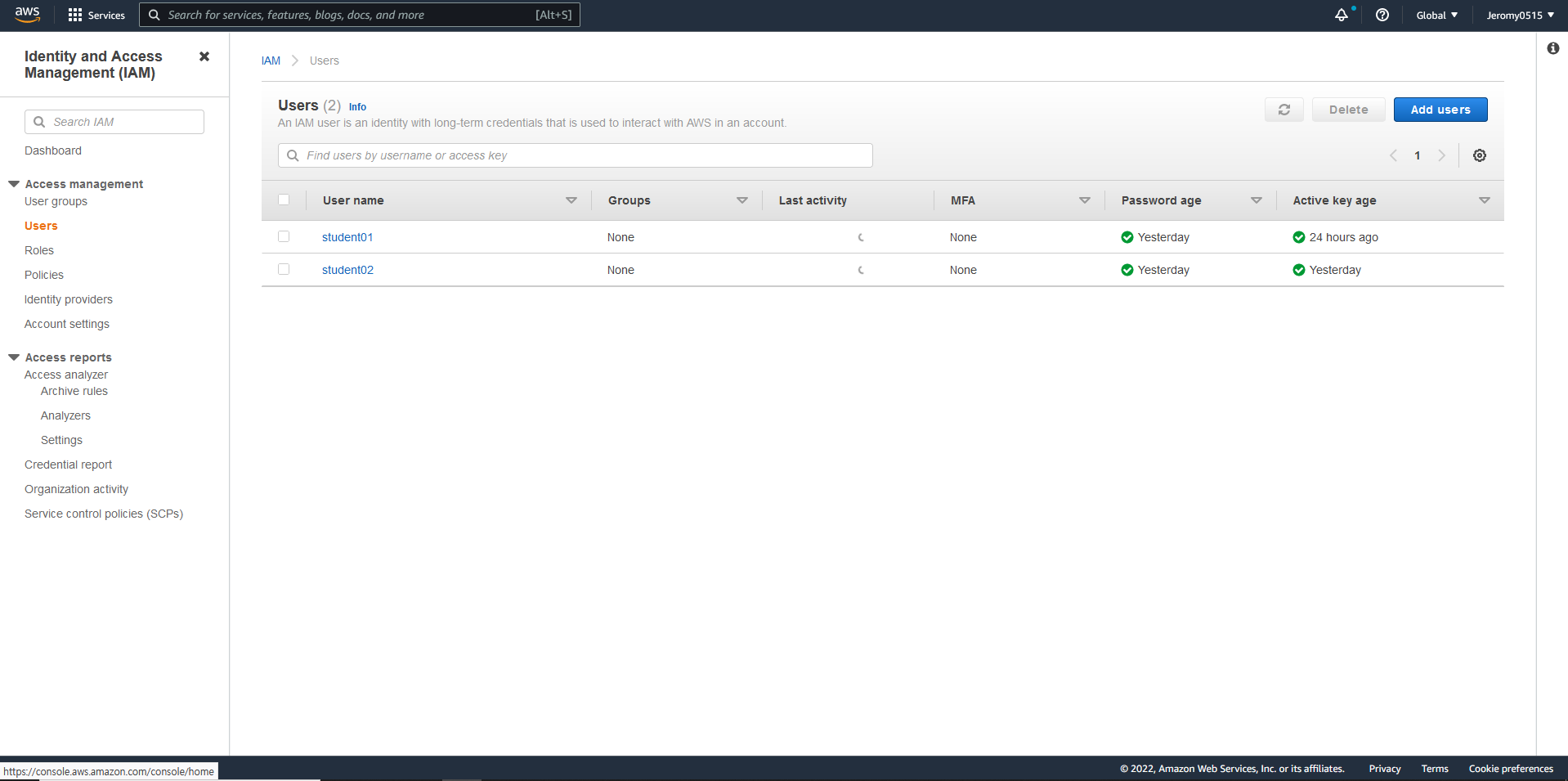The width and height of the screenshot is (1568, 781).
Task: Open Account settings in the sidebar
Action: click(x=67, y=324)
